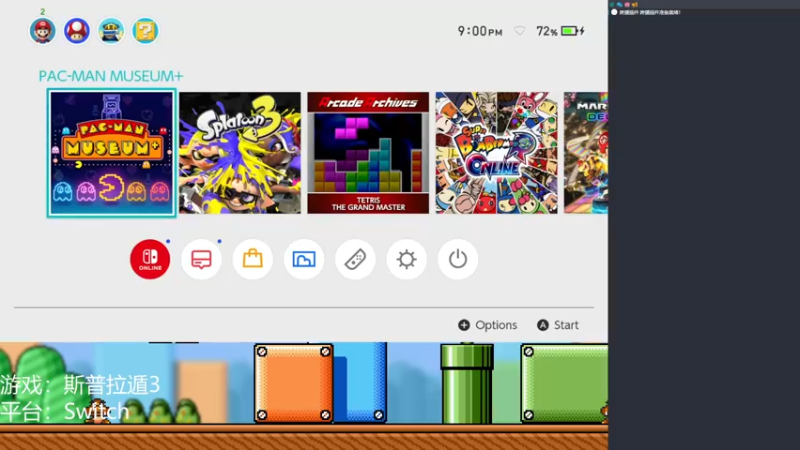Click the 72% battery percentage text
This screenshot has width=800, height=450.
(x=546, y=32)
